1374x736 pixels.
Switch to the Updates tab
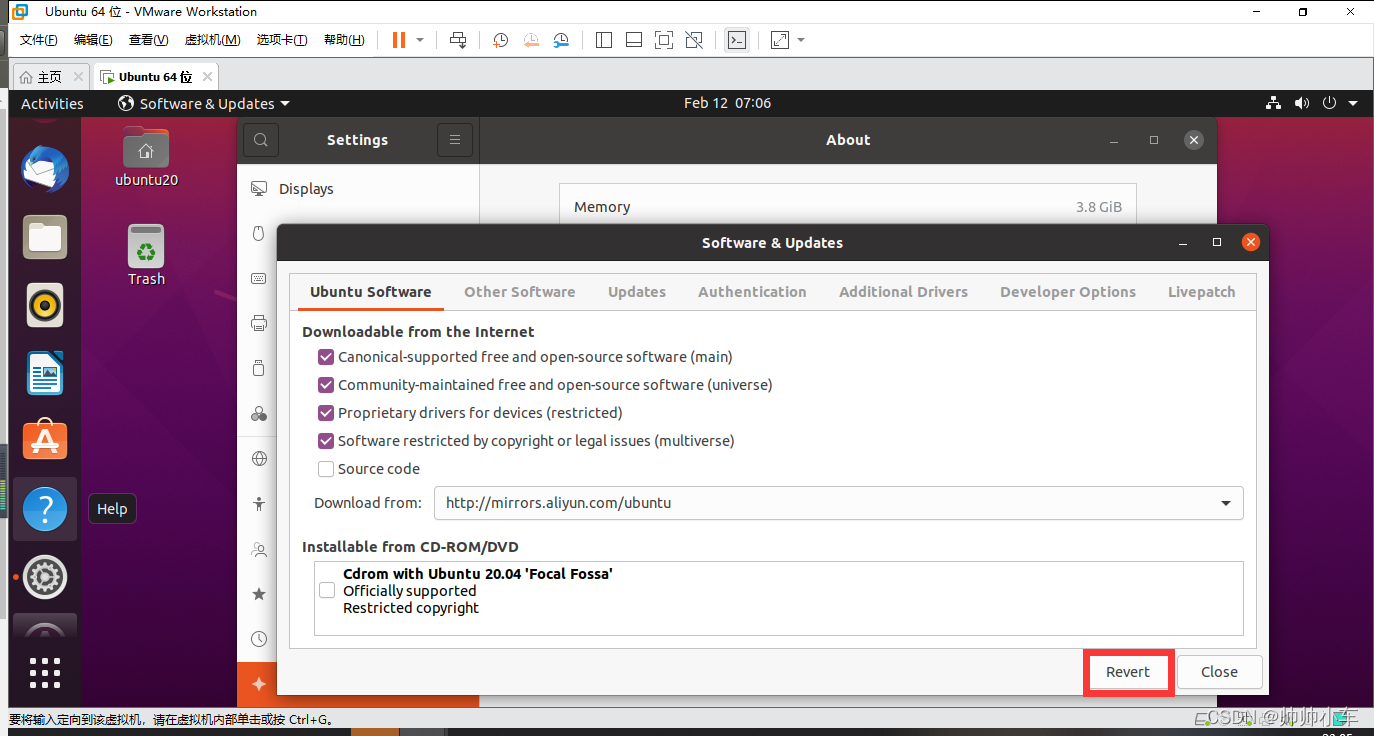tap(637, 292)
